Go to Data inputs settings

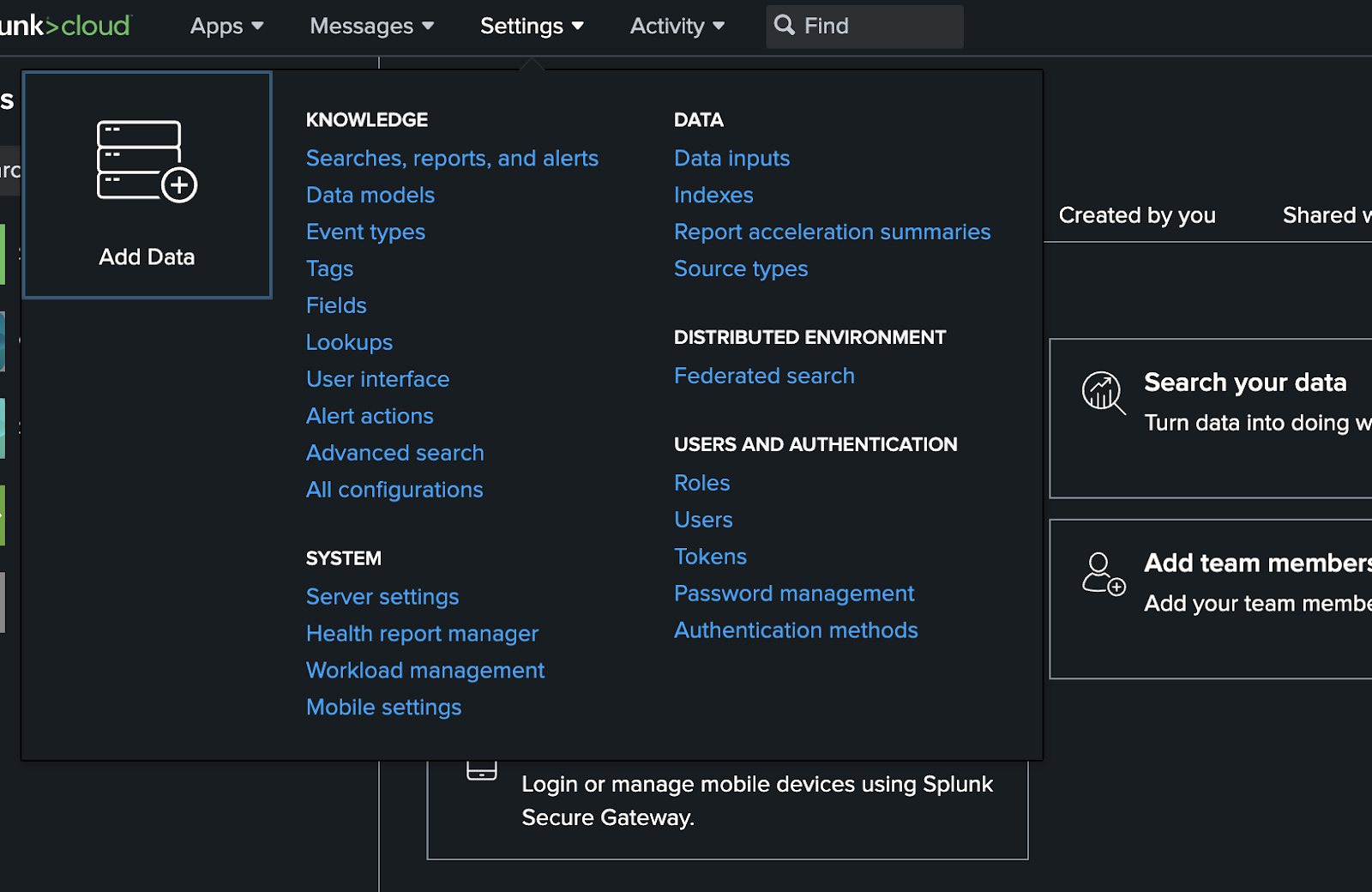pyautogui.click(x=731, y=159)
